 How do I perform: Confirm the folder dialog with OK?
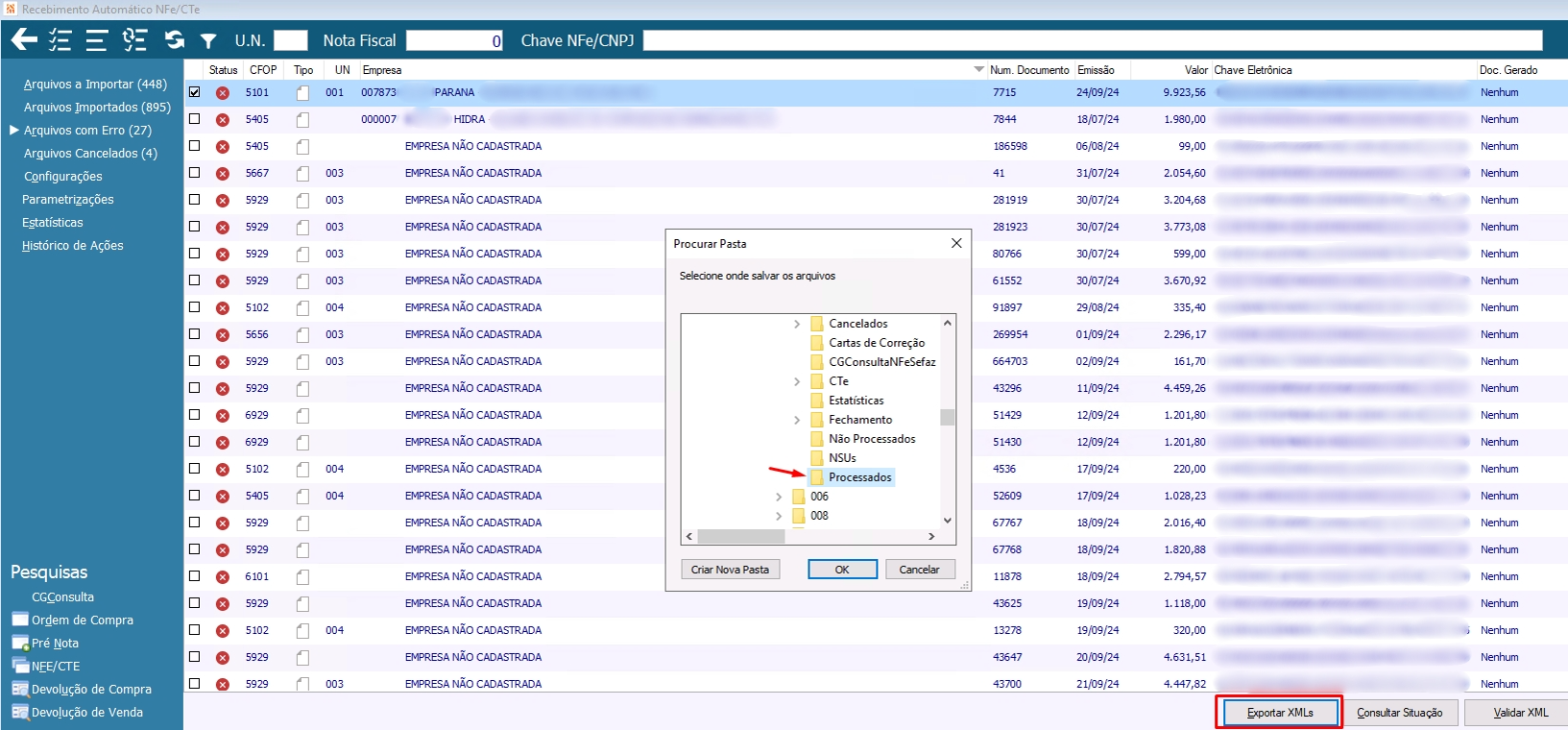point(842,570)
